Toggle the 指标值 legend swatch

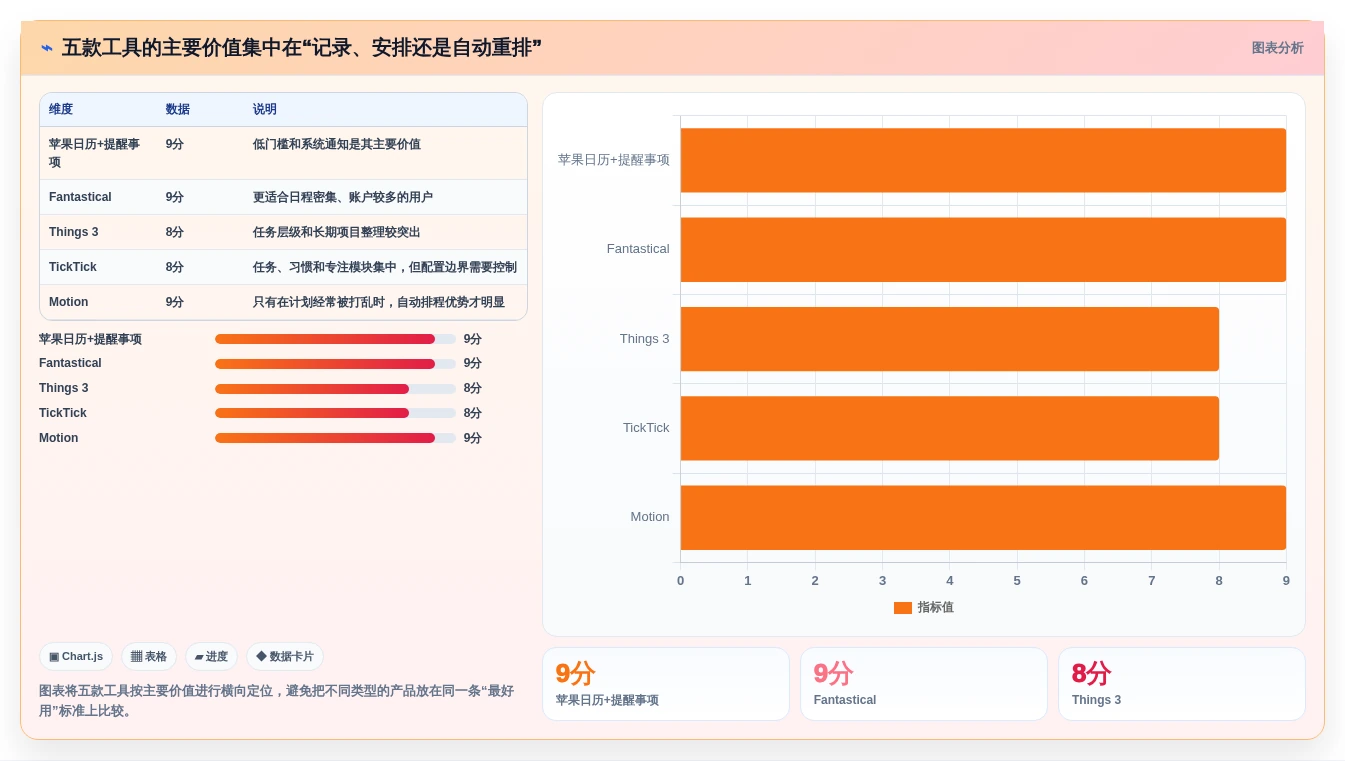tap(903, 608)
